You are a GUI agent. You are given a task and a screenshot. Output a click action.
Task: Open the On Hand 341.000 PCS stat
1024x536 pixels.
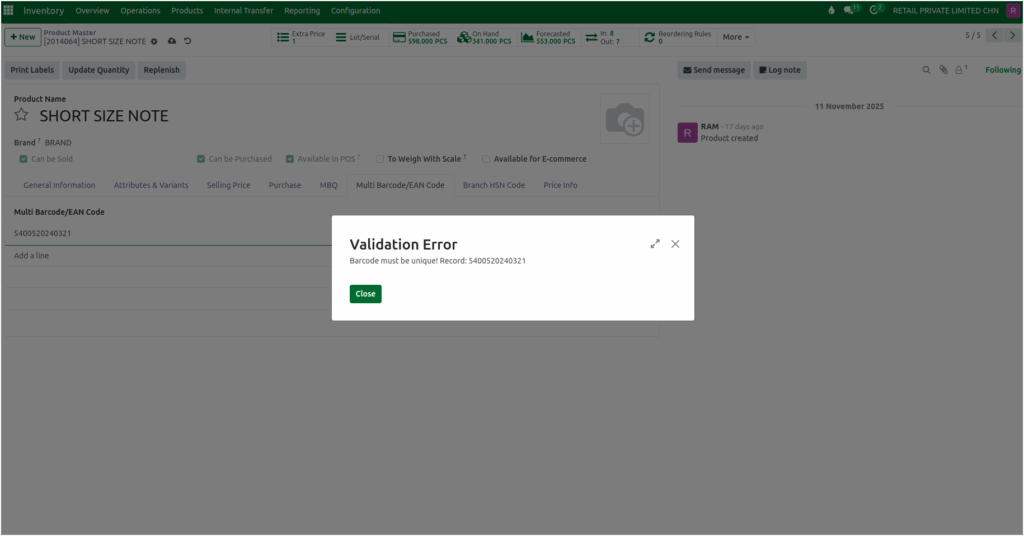tap(484, 37)
